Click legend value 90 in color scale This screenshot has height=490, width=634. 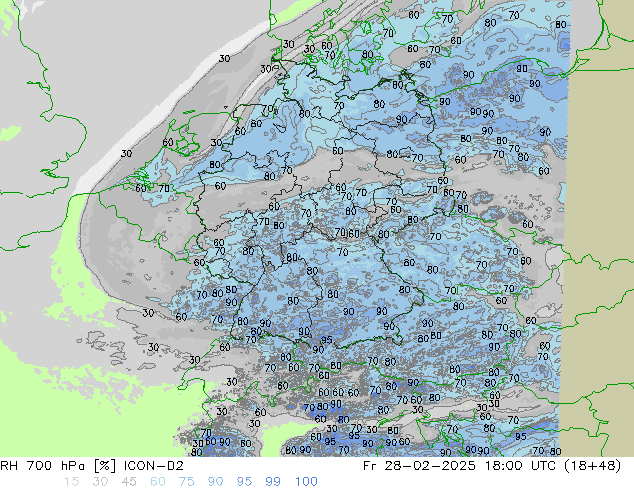(215, 482)
